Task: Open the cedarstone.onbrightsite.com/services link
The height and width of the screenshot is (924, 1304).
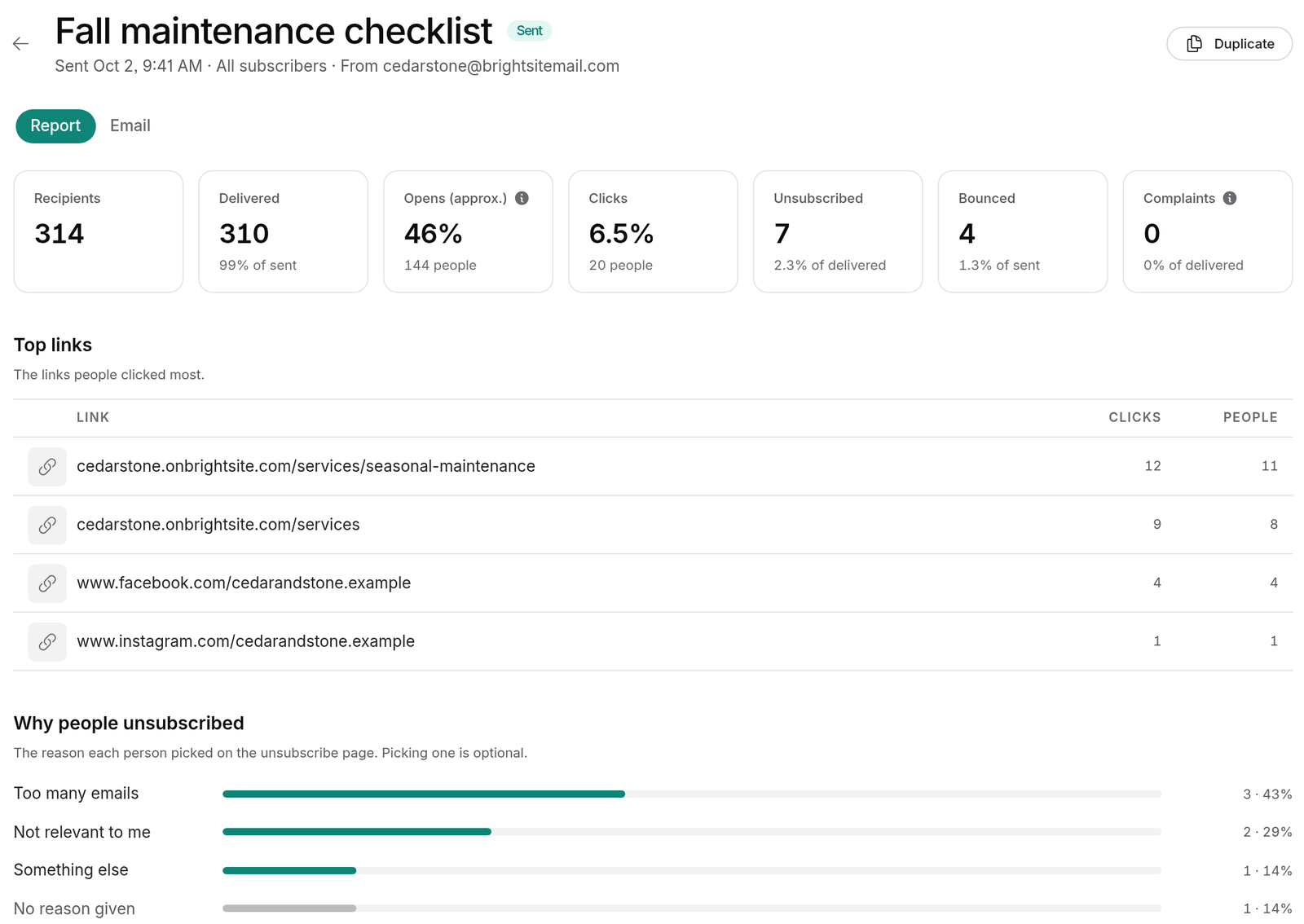Action: [x=218, y=525]
